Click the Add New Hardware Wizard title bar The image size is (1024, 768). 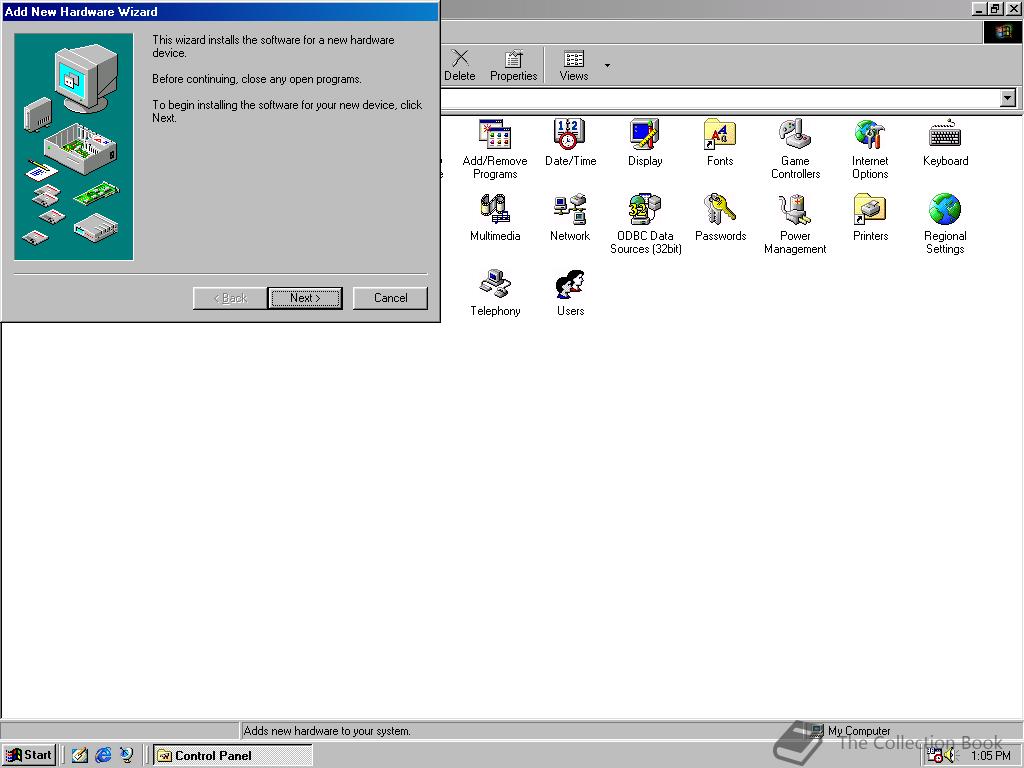tap(220, 11)
